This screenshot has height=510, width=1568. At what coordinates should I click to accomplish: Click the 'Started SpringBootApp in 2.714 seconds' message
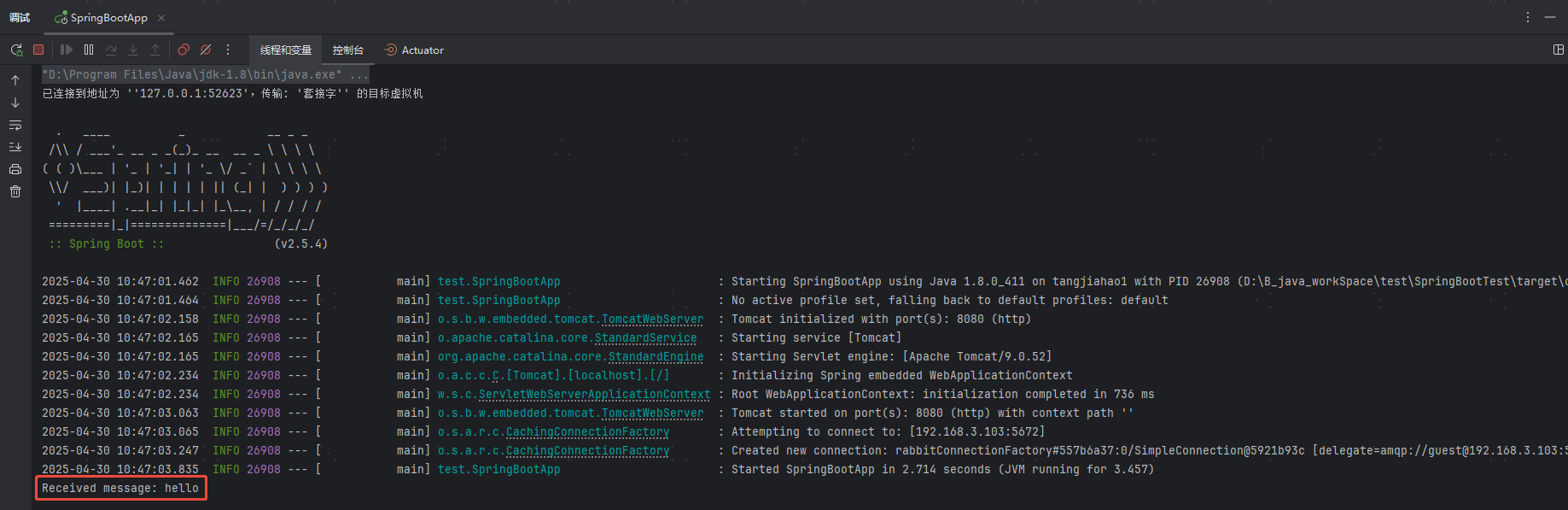[x=942, y=470]
